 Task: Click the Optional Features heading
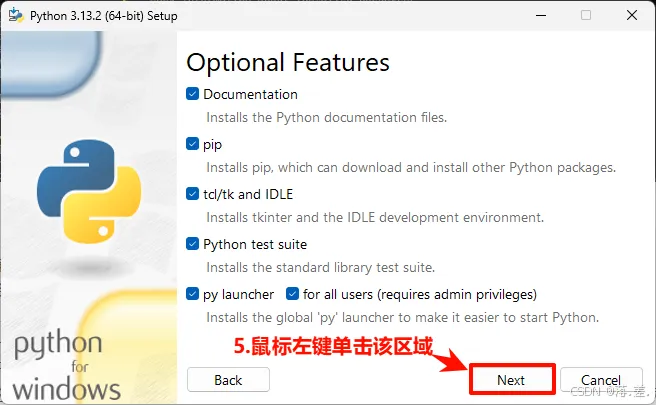point(288,62)
